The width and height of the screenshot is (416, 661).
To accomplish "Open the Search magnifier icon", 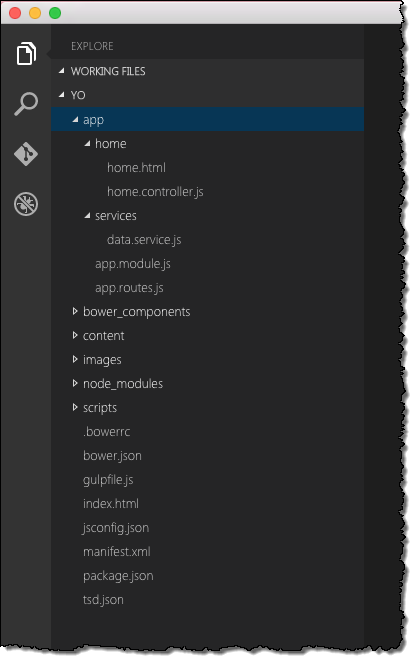I will coord(26,104).
